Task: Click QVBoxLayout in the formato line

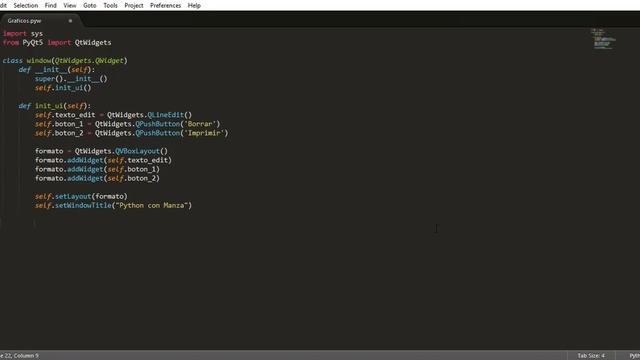Action: (137, 151)
